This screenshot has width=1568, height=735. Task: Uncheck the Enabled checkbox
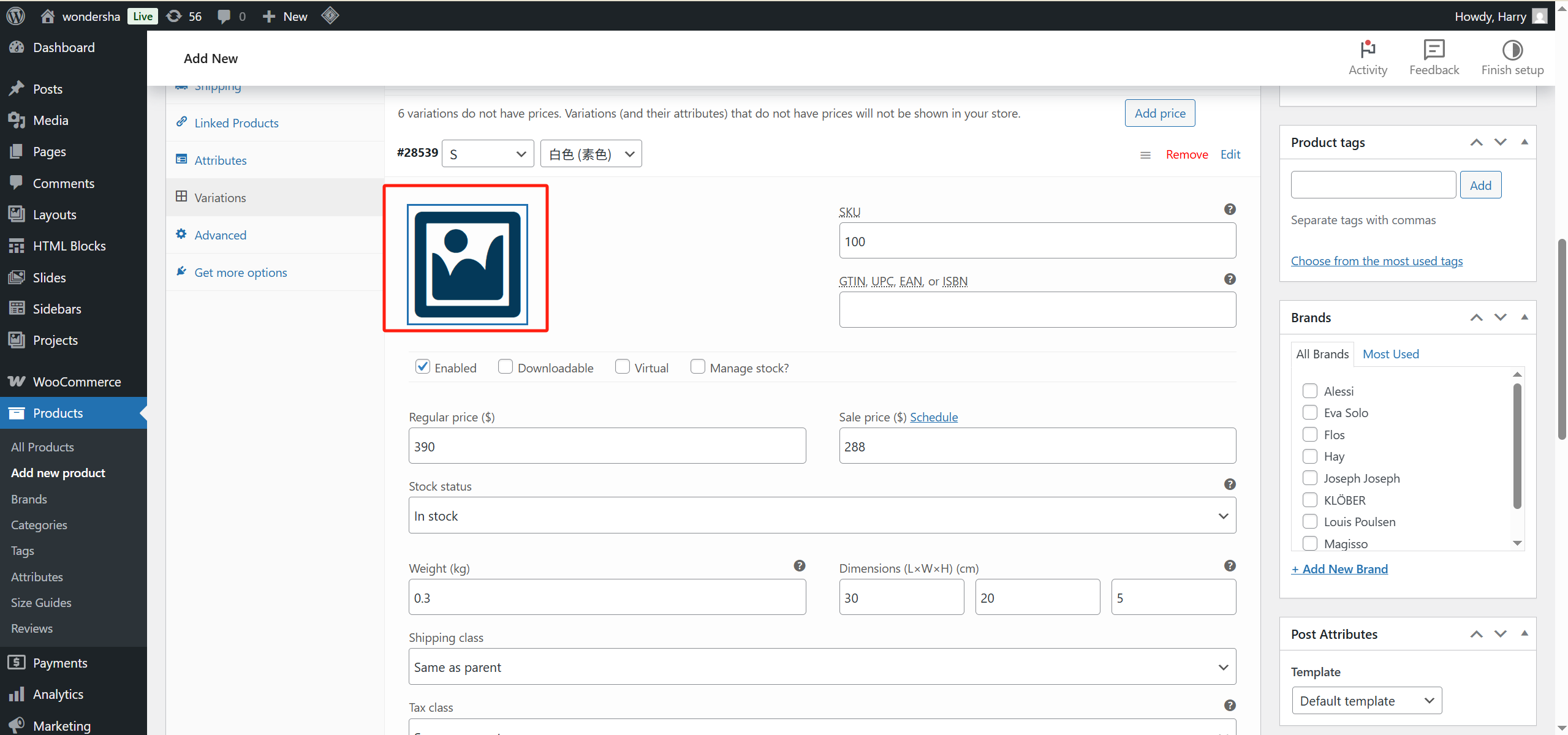(422, 367)
